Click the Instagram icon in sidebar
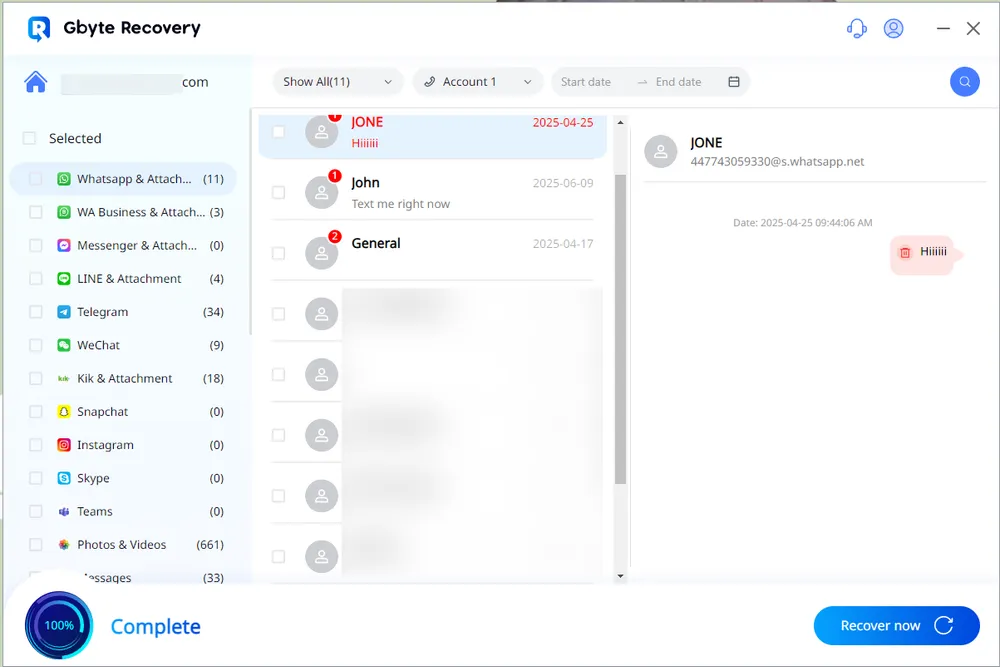The image size is (1000, 667). (64, 445)
